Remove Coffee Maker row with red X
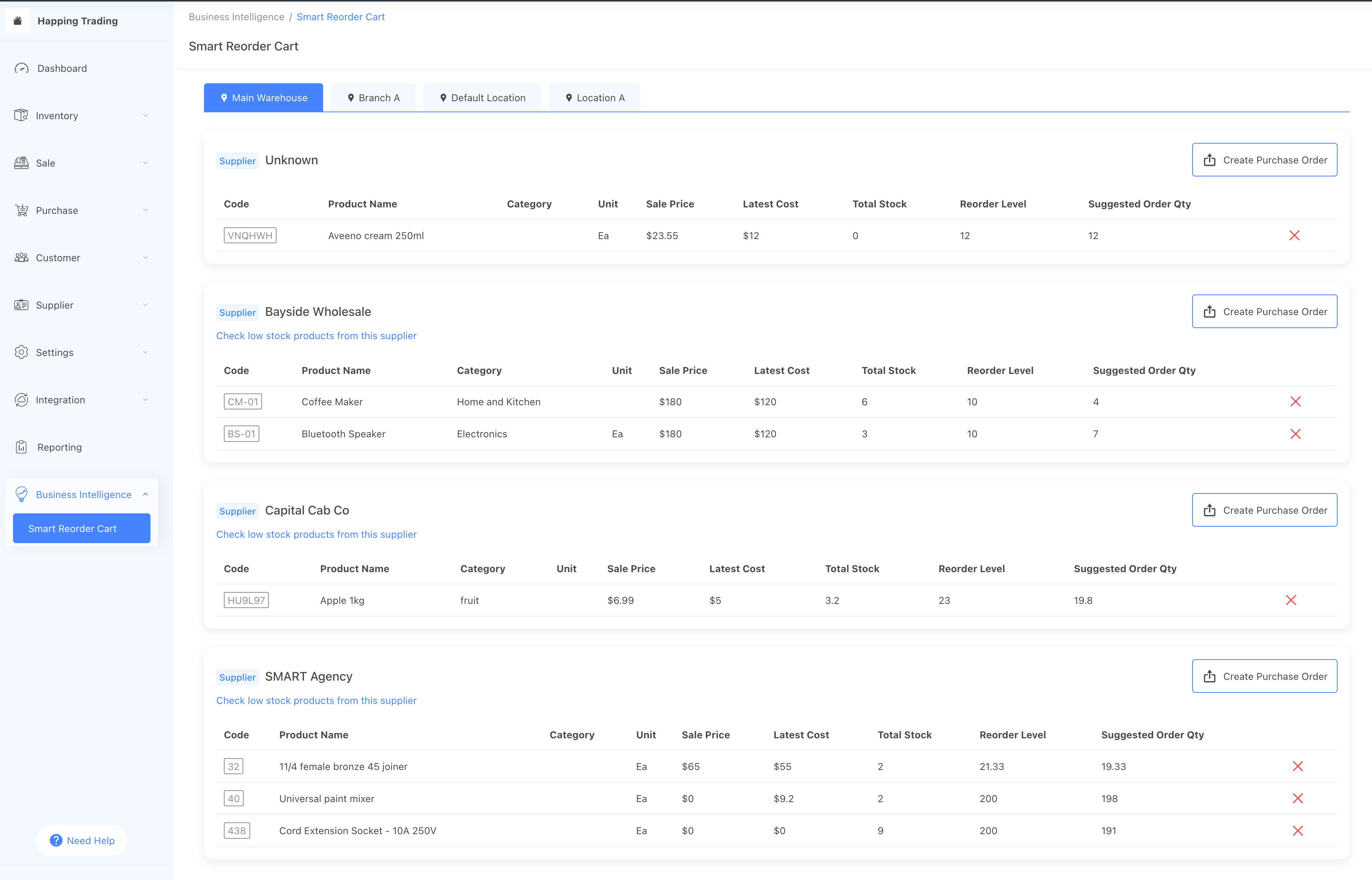1372x880 pixels. (x=1295, y=402)
